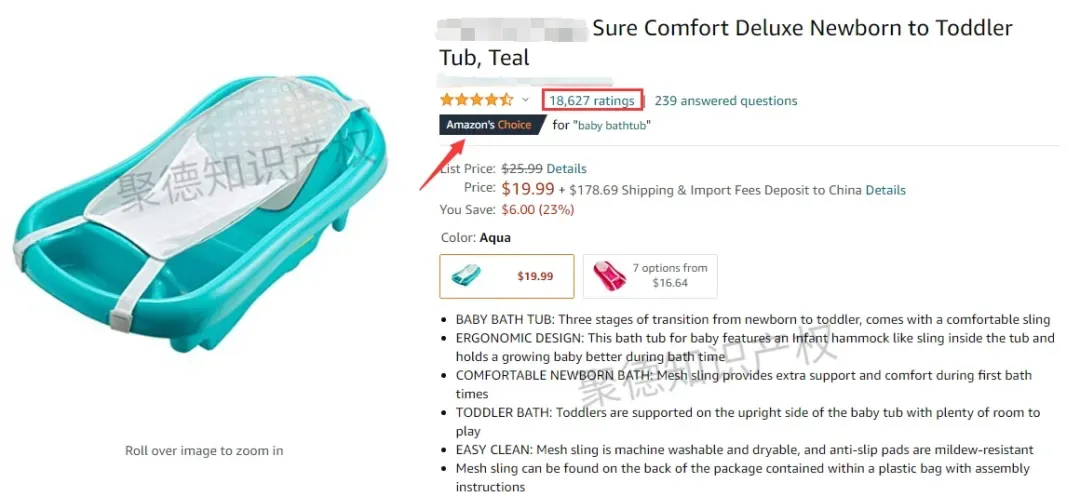This screenshot has height=496, width=1080.
Task: Click the "Color: Aqua" label
Action: coord(476,237)
